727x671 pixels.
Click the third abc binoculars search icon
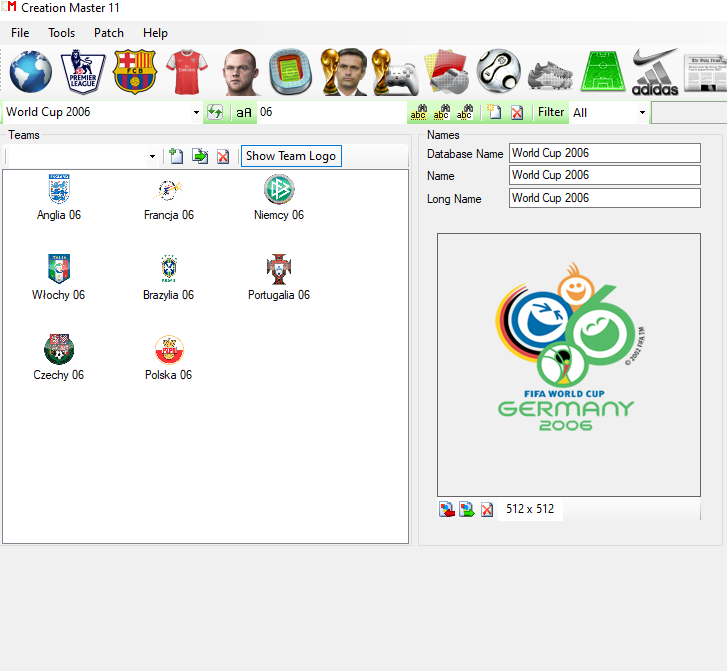point(464,112)
